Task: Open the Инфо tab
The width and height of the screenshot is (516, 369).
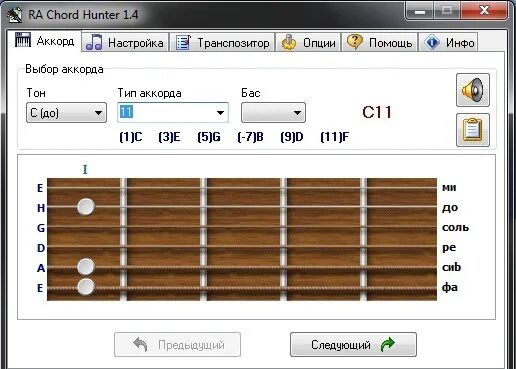Action: tap(448, 42)
